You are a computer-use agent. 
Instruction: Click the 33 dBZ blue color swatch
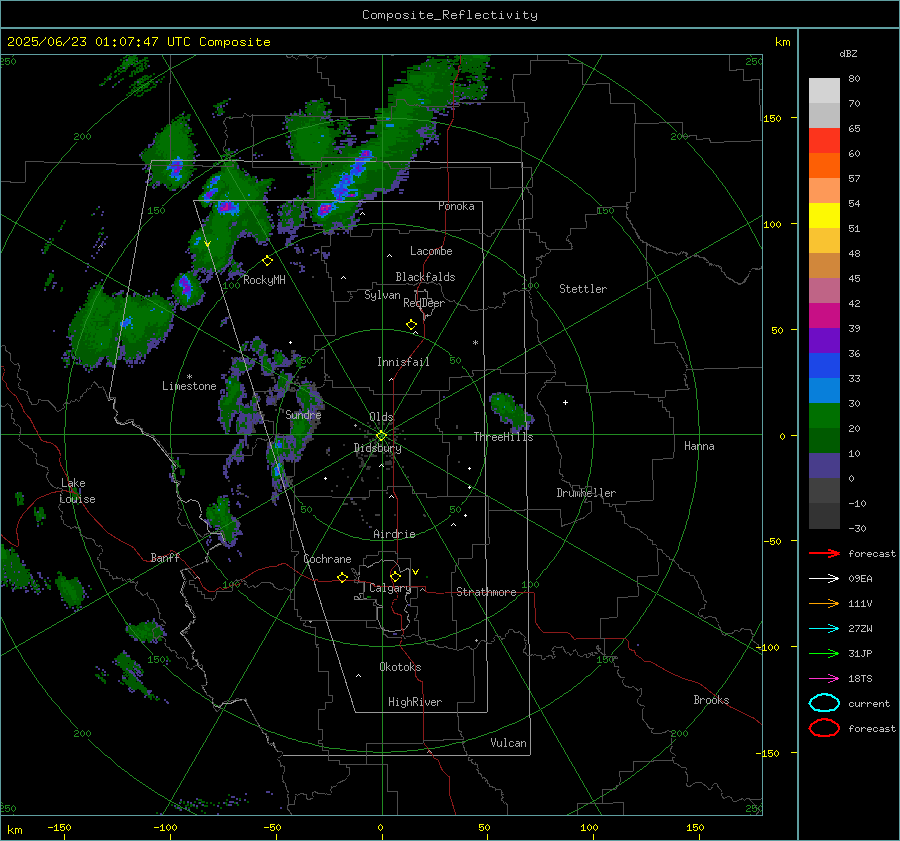pos(824,366)
